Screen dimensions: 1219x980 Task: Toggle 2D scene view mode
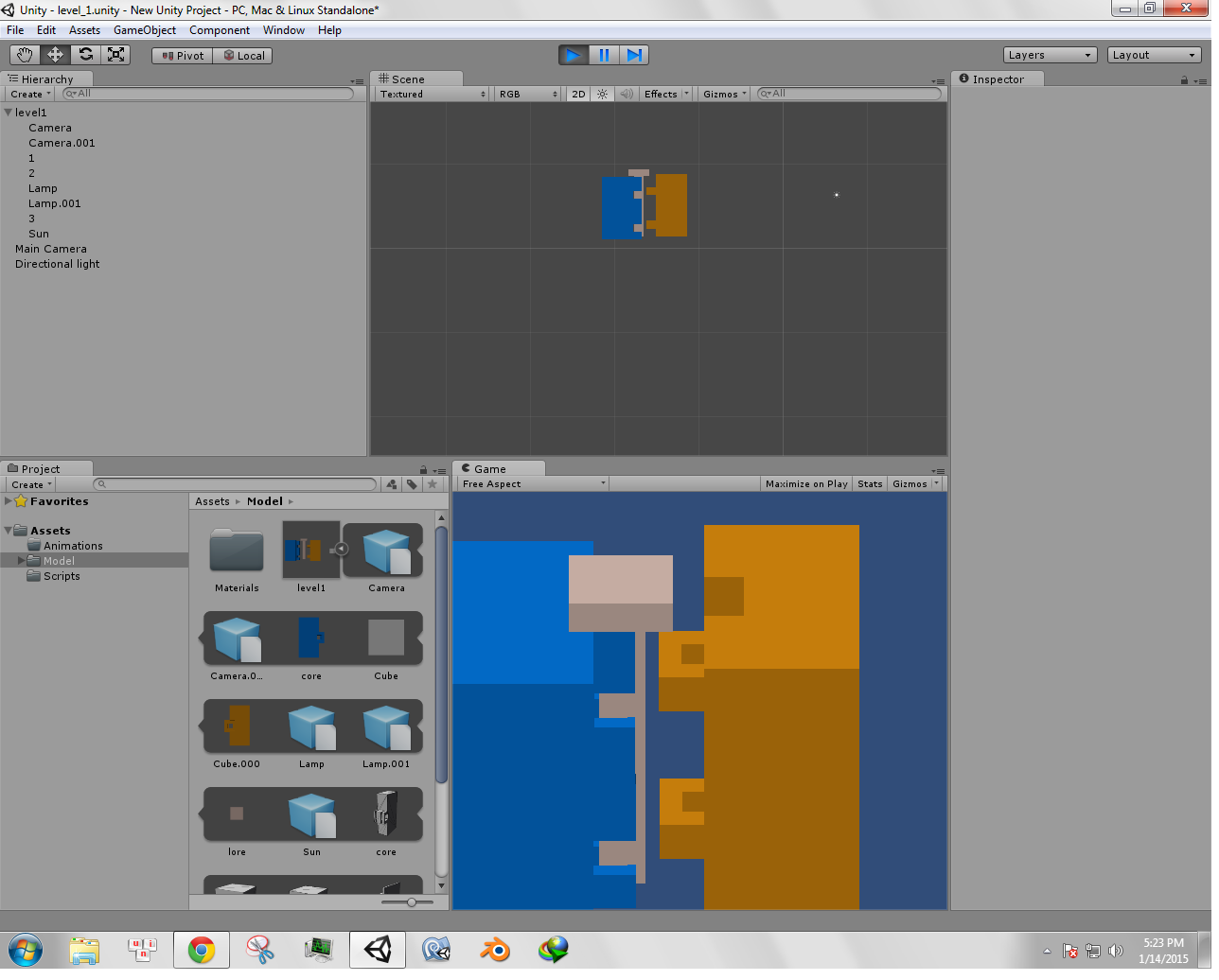578,94
